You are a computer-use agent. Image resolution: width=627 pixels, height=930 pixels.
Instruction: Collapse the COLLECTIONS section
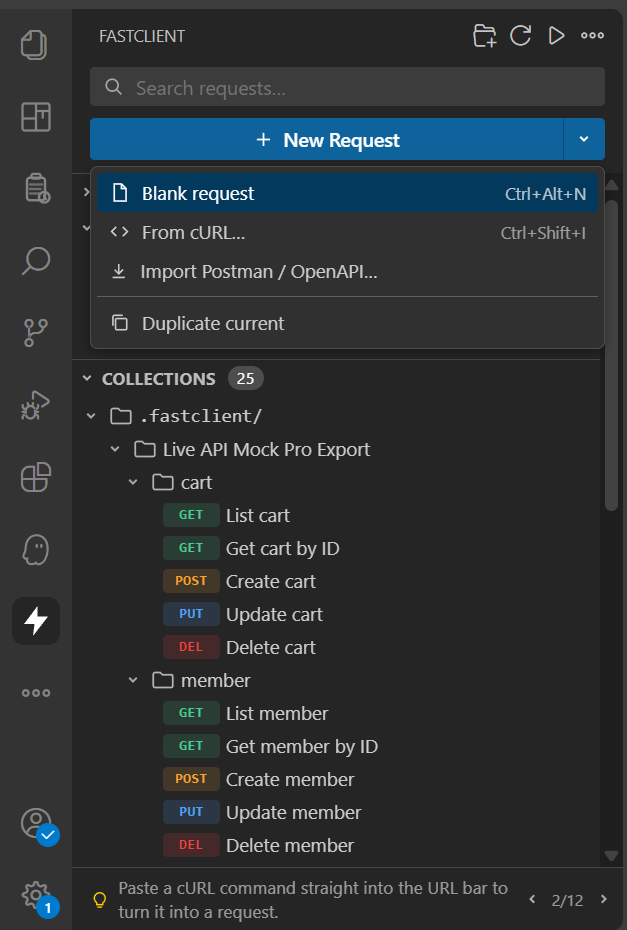click(x=87, y=378)
